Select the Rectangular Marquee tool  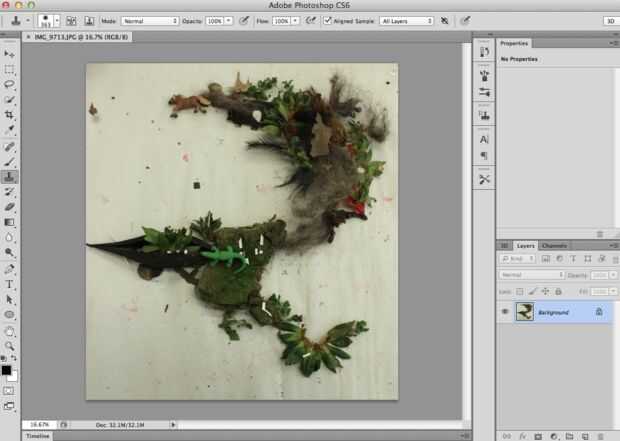[9, 70]
